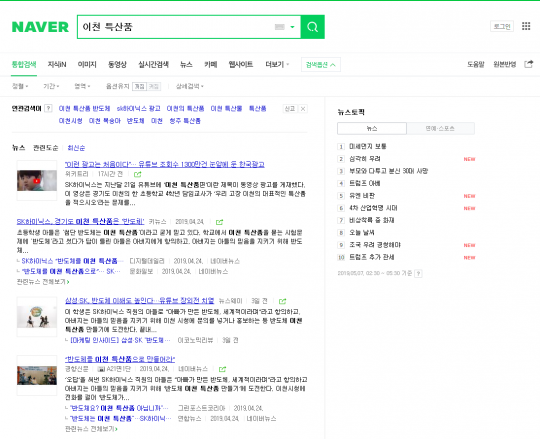Sort news by 관련도순
Screen dimensions: 540x439
[x=45, y=148]
